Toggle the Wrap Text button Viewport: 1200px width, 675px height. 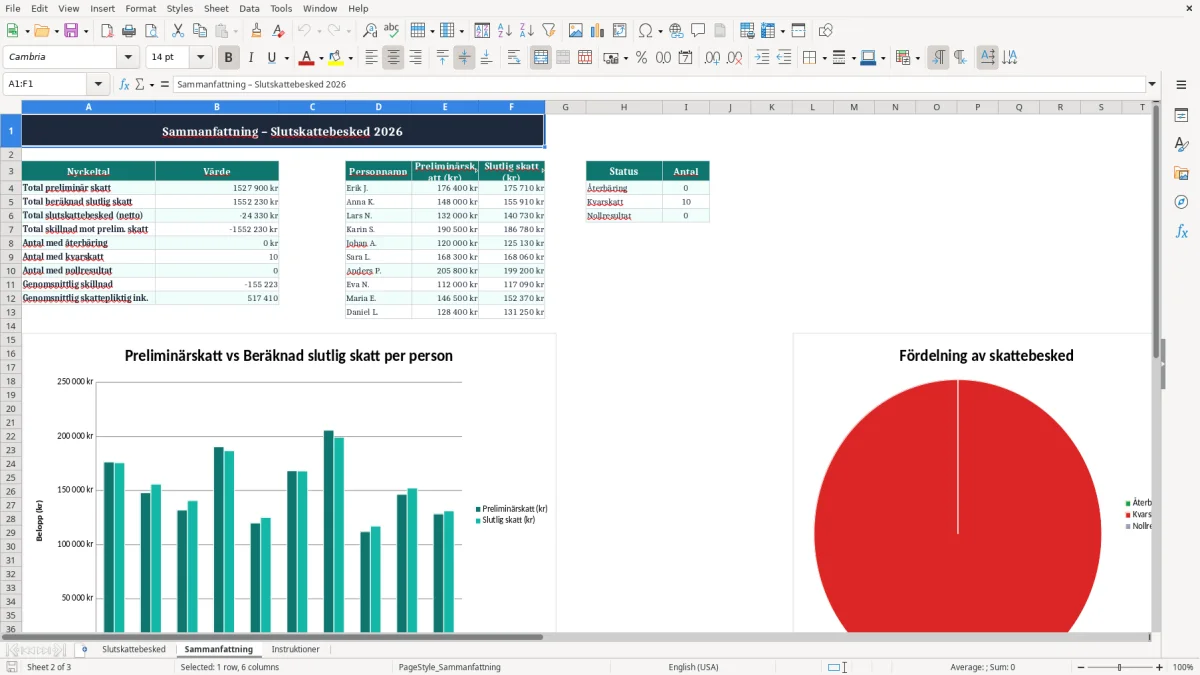pos(514,58)
